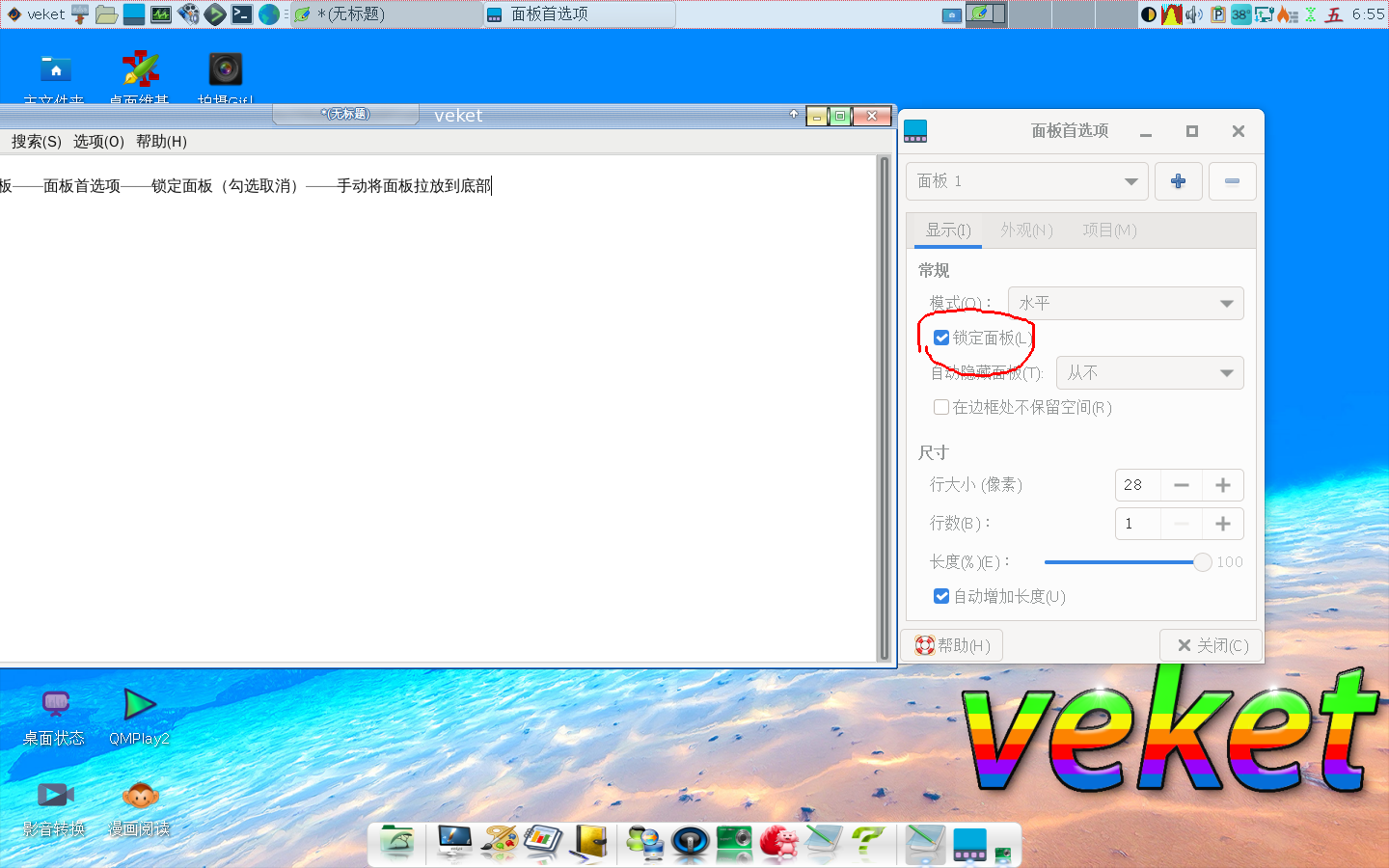Click the blue panel preferences dock icon

point(969,843)
